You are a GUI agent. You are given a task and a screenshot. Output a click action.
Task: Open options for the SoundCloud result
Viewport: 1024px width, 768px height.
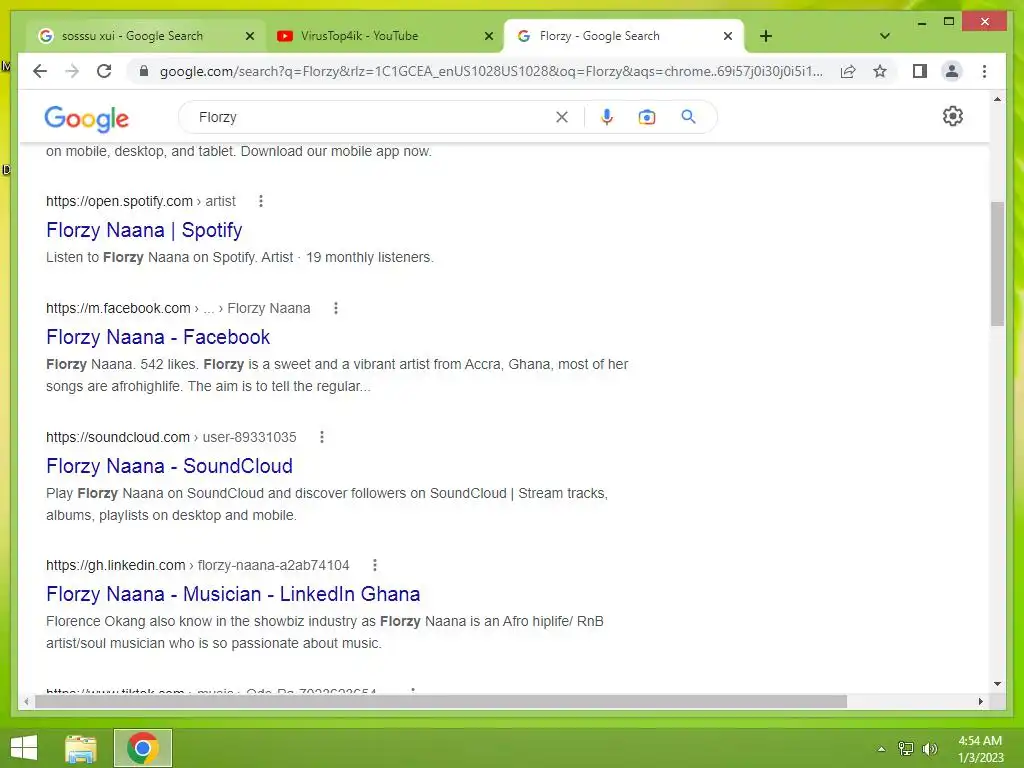pos(322,437)
